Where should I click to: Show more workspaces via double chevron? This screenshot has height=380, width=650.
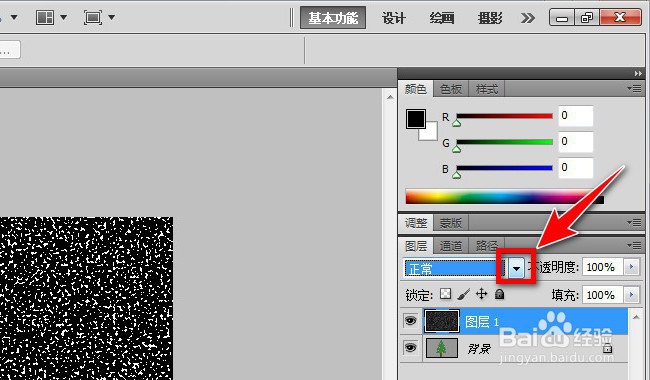pyautogui.click(x=528, y=18)
